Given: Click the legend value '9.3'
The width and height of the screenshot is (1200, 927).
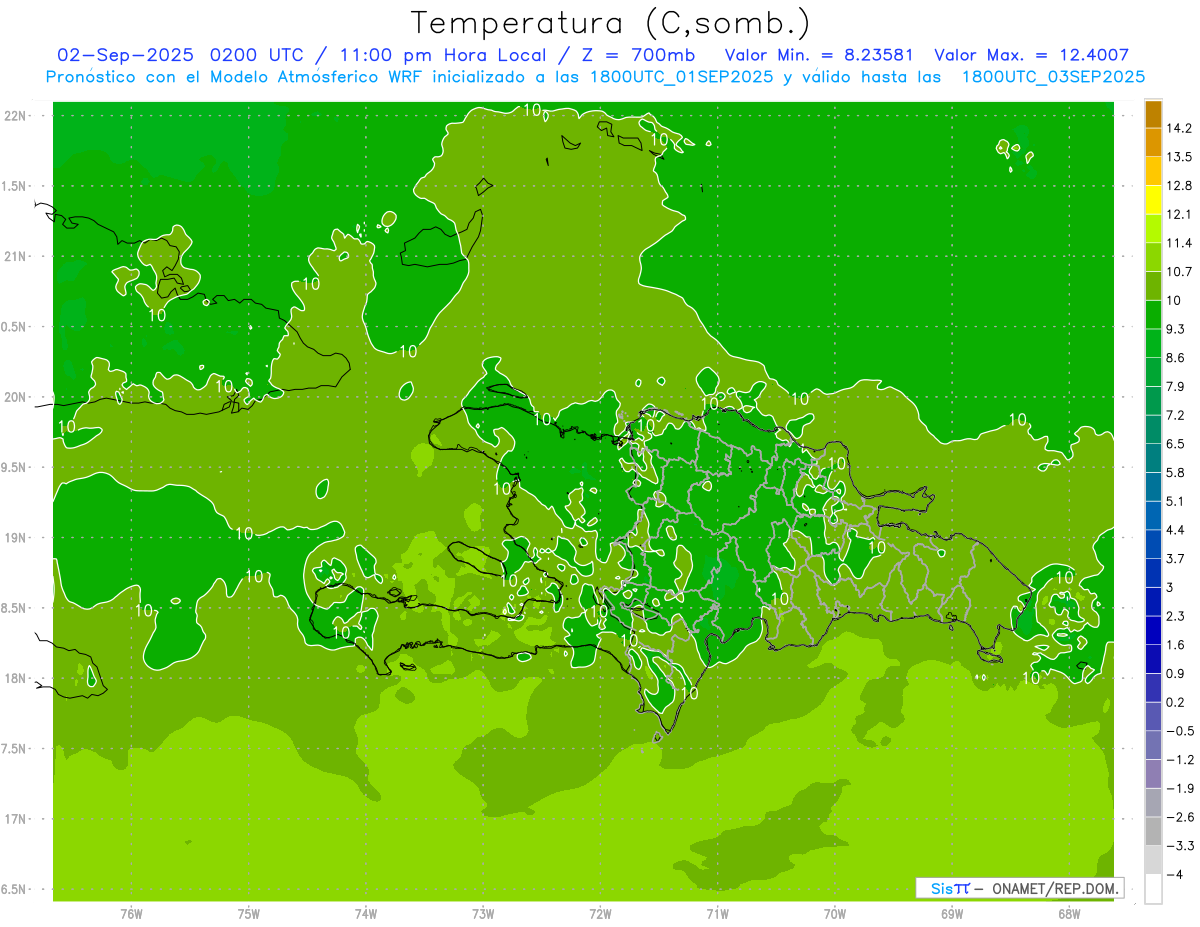Looking at the screenshot, I should [x=1176, y=329].
